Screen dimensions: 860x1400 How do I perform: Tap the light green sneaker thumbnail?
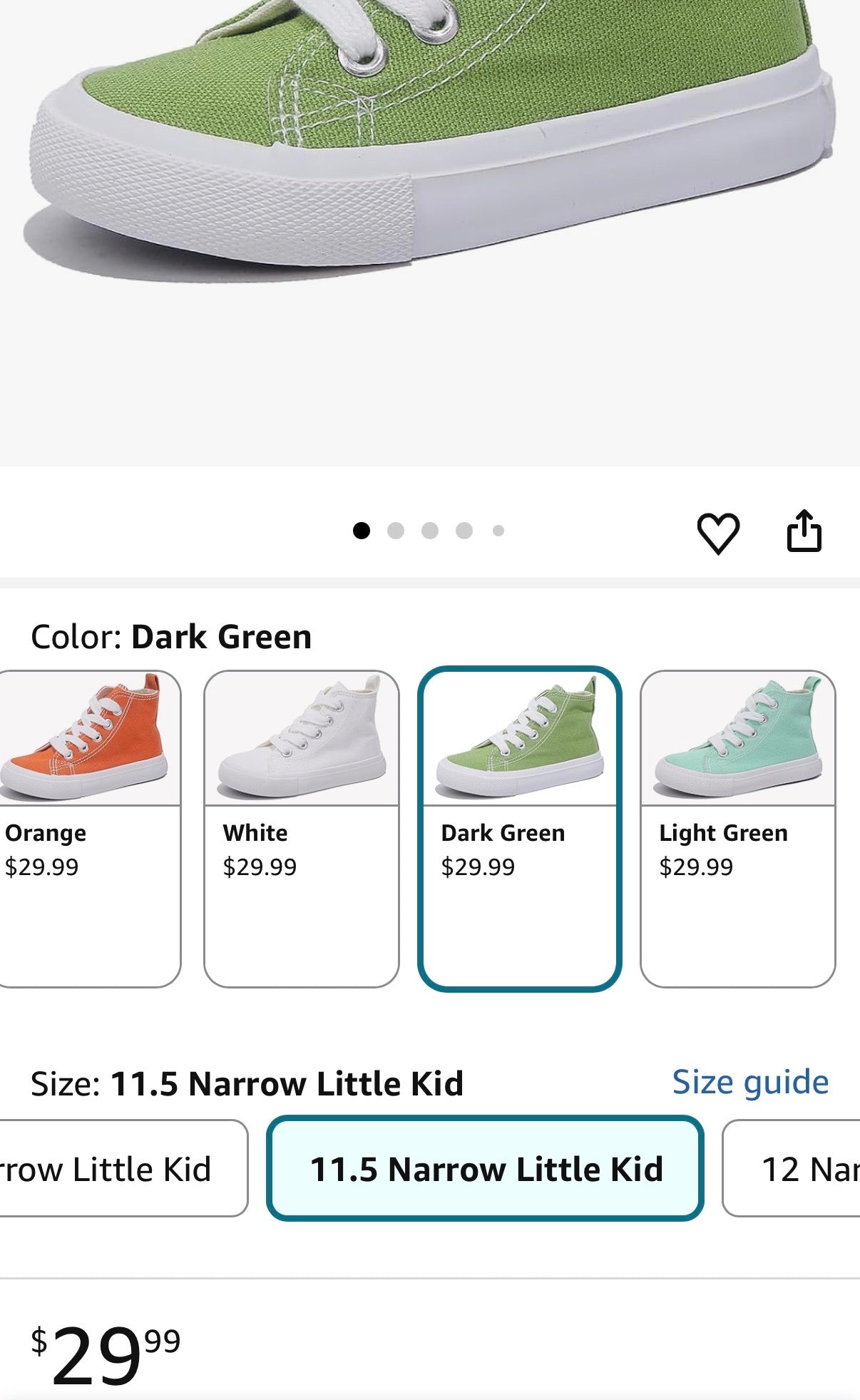737,738
